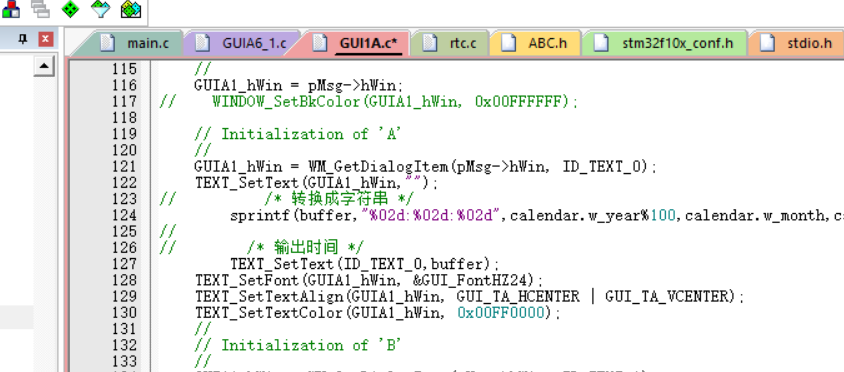
Task: Click the Select Software Packs funnel icon
Action: [100, 8]
